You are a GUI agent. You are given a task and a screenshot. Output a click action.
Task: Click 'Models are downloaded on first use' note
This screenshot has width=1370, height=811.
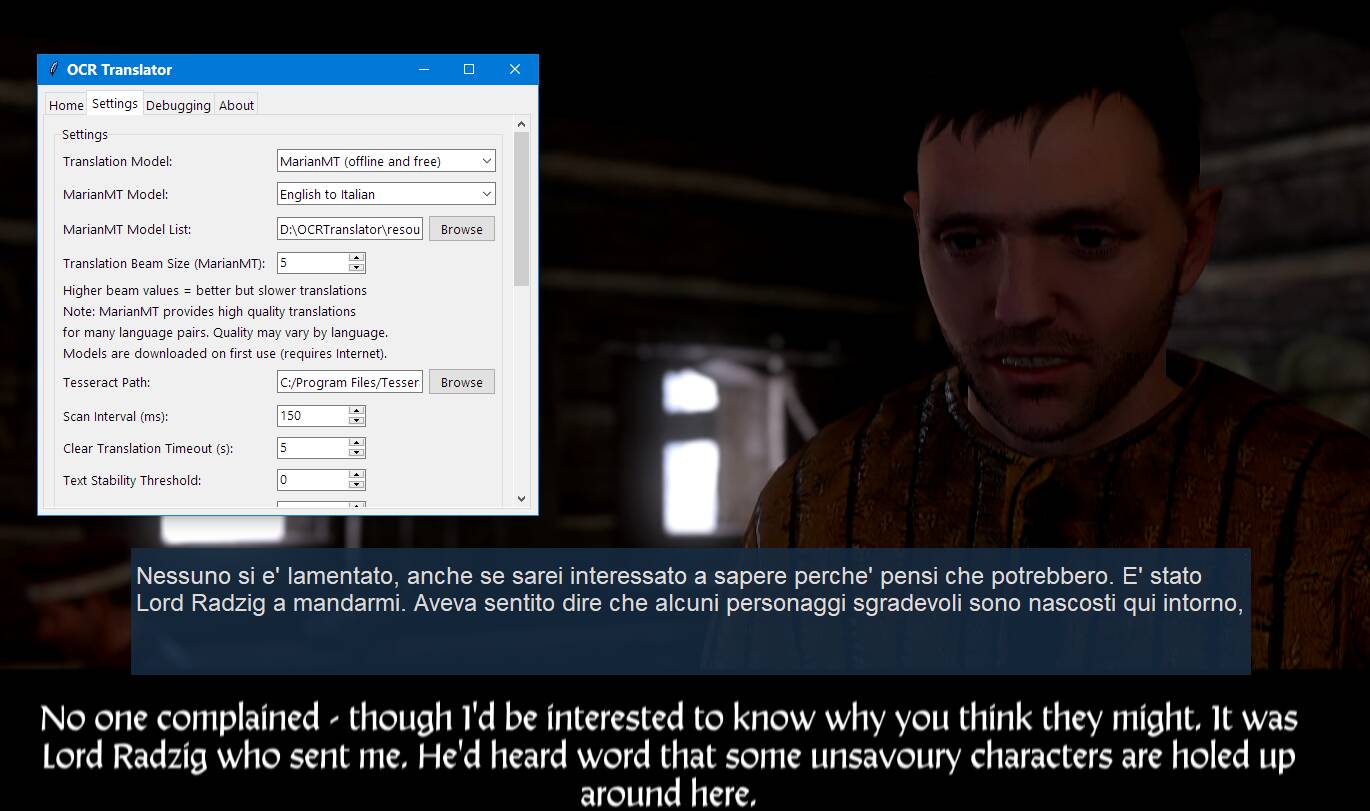coord(225,353)
